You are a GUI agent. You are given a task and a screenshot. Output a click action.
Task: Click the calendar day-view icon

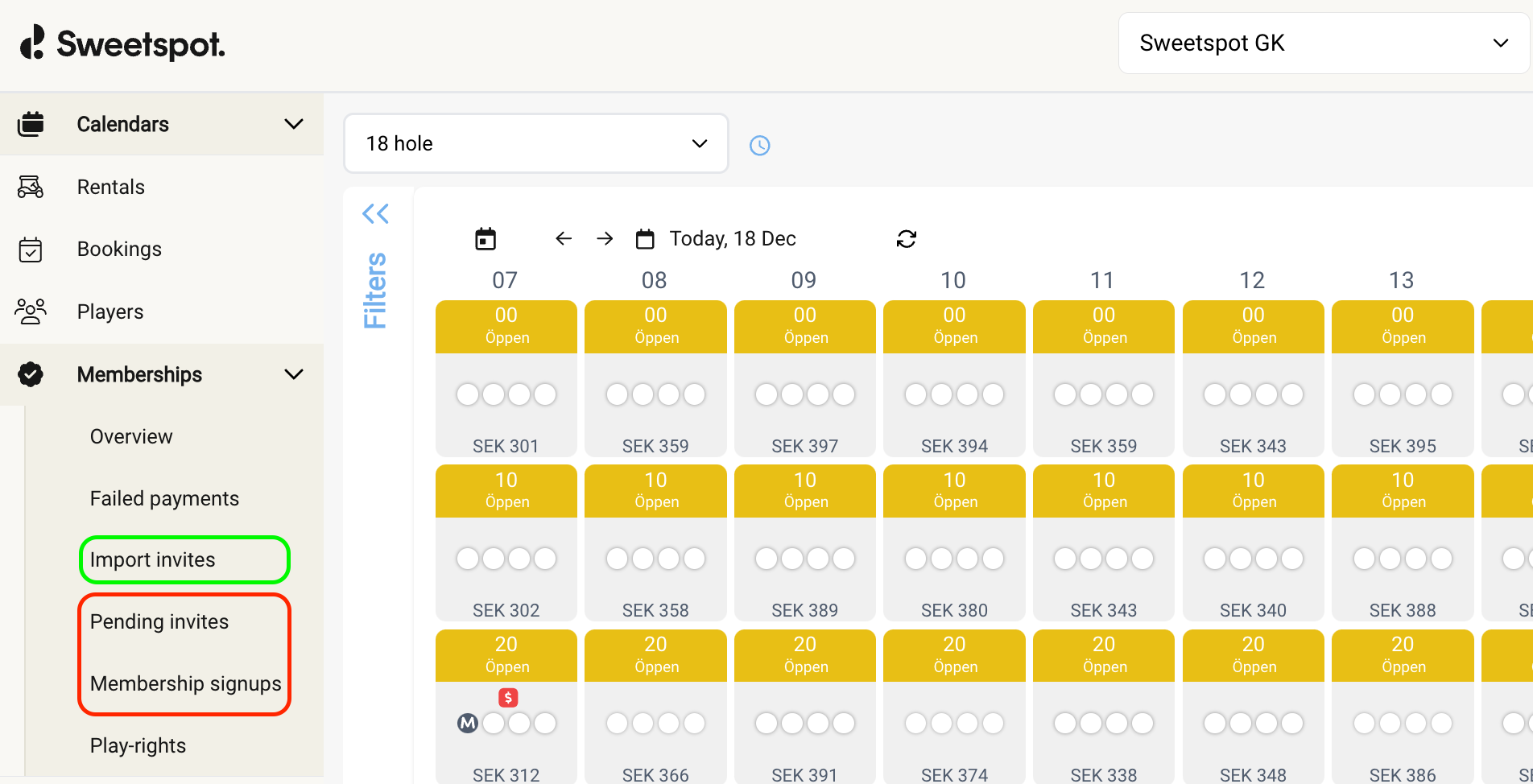coord(486,239)
